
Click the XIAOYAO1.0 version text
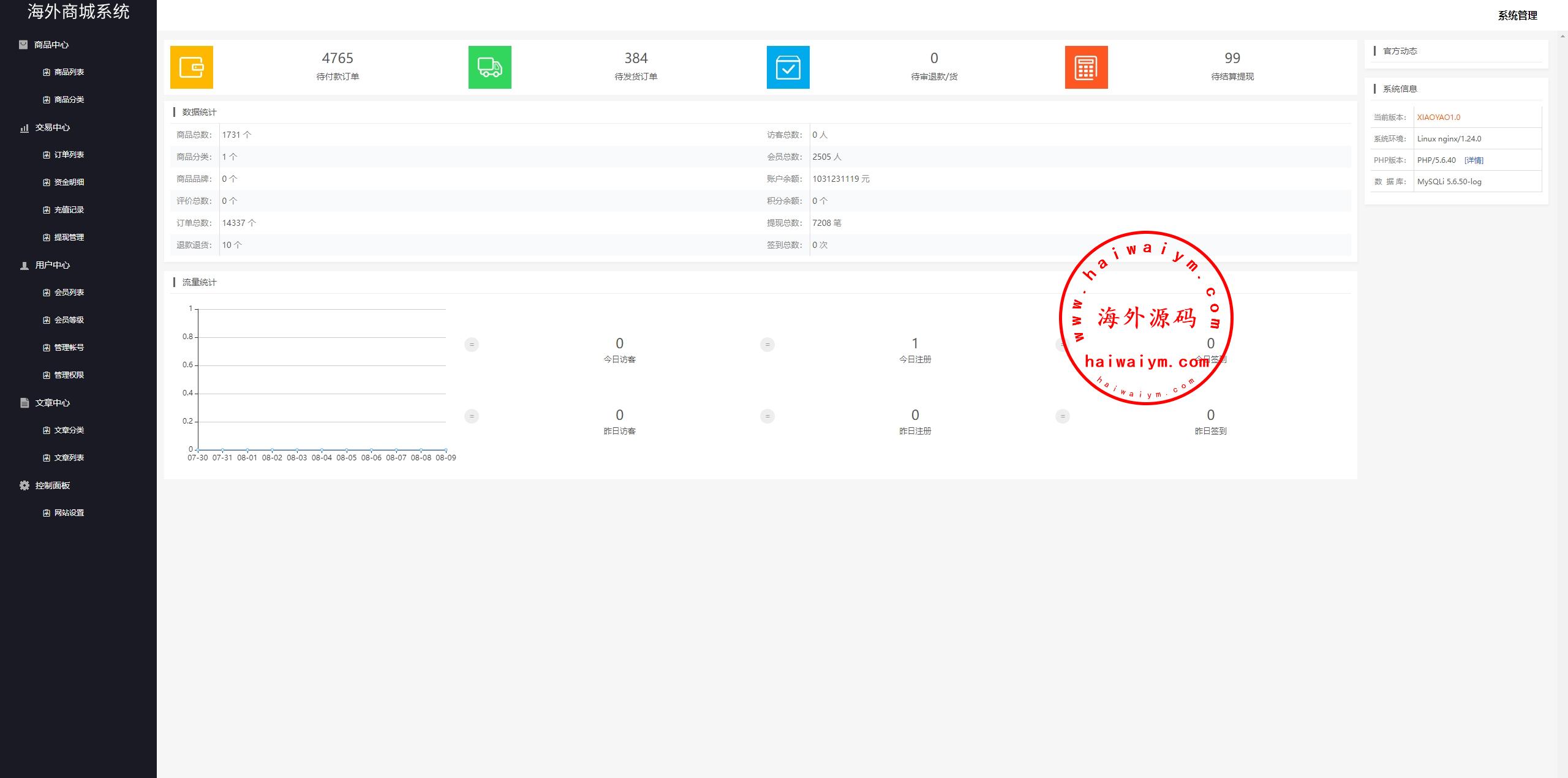pyautogui.click(x=1438, y=118)
